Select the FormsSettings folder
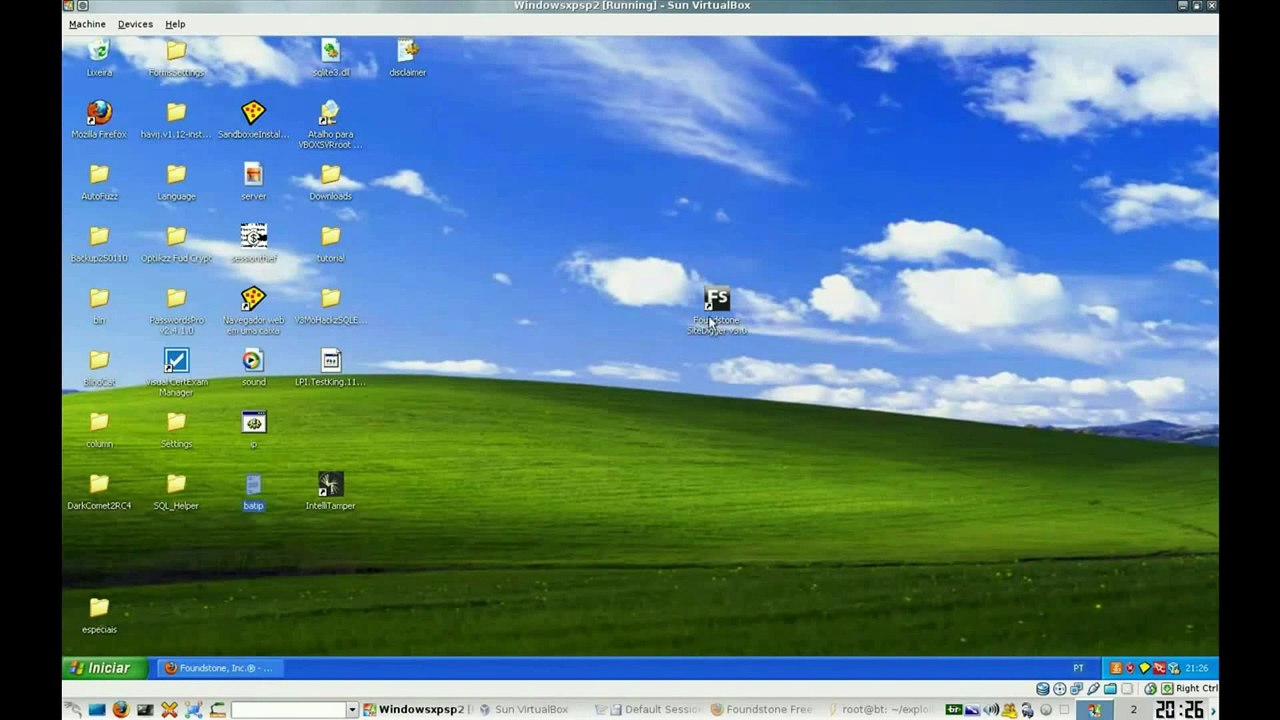This screenshot has width=1280, height=720. click(x=176, y=57)
